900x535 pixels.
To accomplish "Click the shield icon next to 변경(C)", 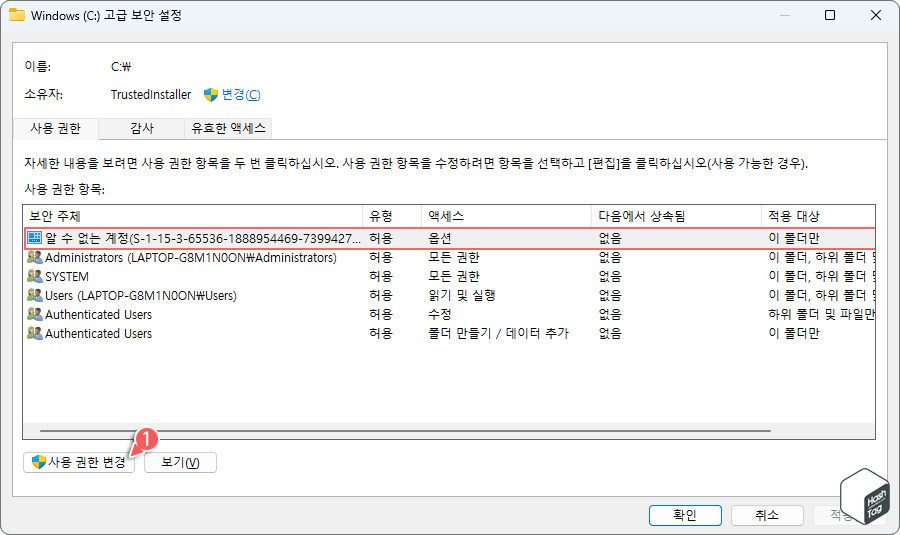I will pos(211,95).
